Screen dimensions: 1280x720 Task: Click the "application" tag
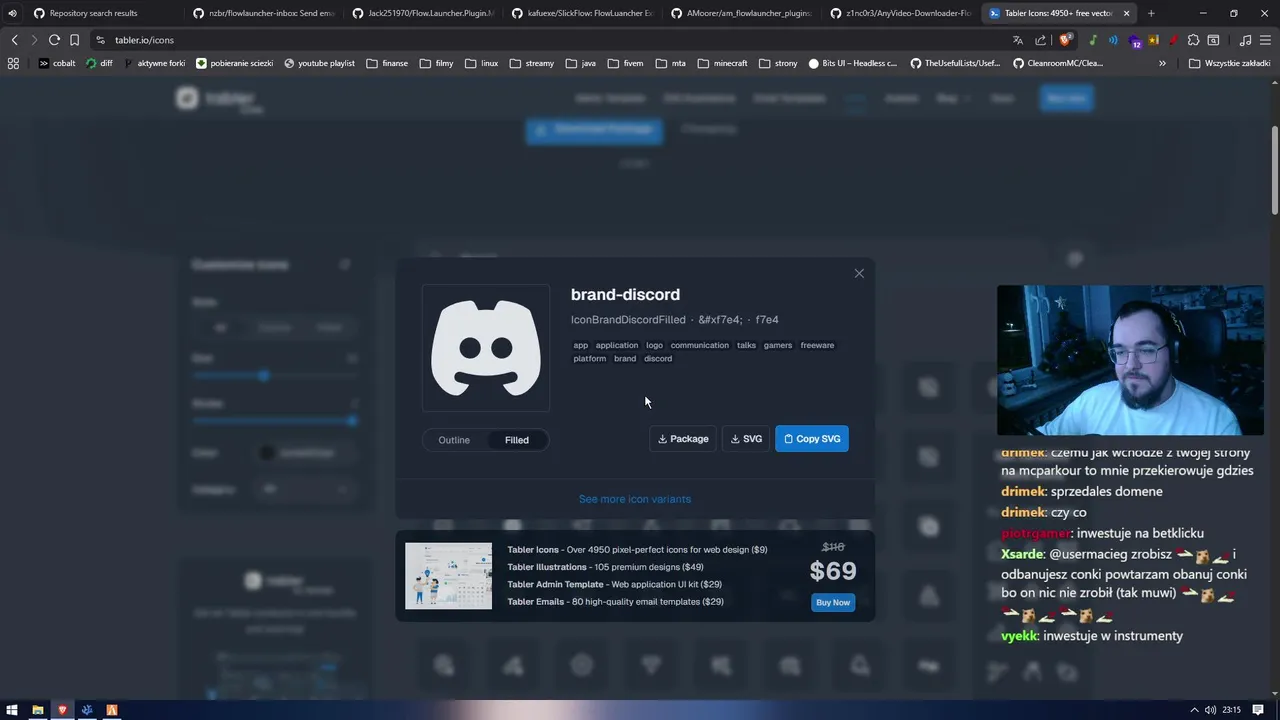pos(617,345)
